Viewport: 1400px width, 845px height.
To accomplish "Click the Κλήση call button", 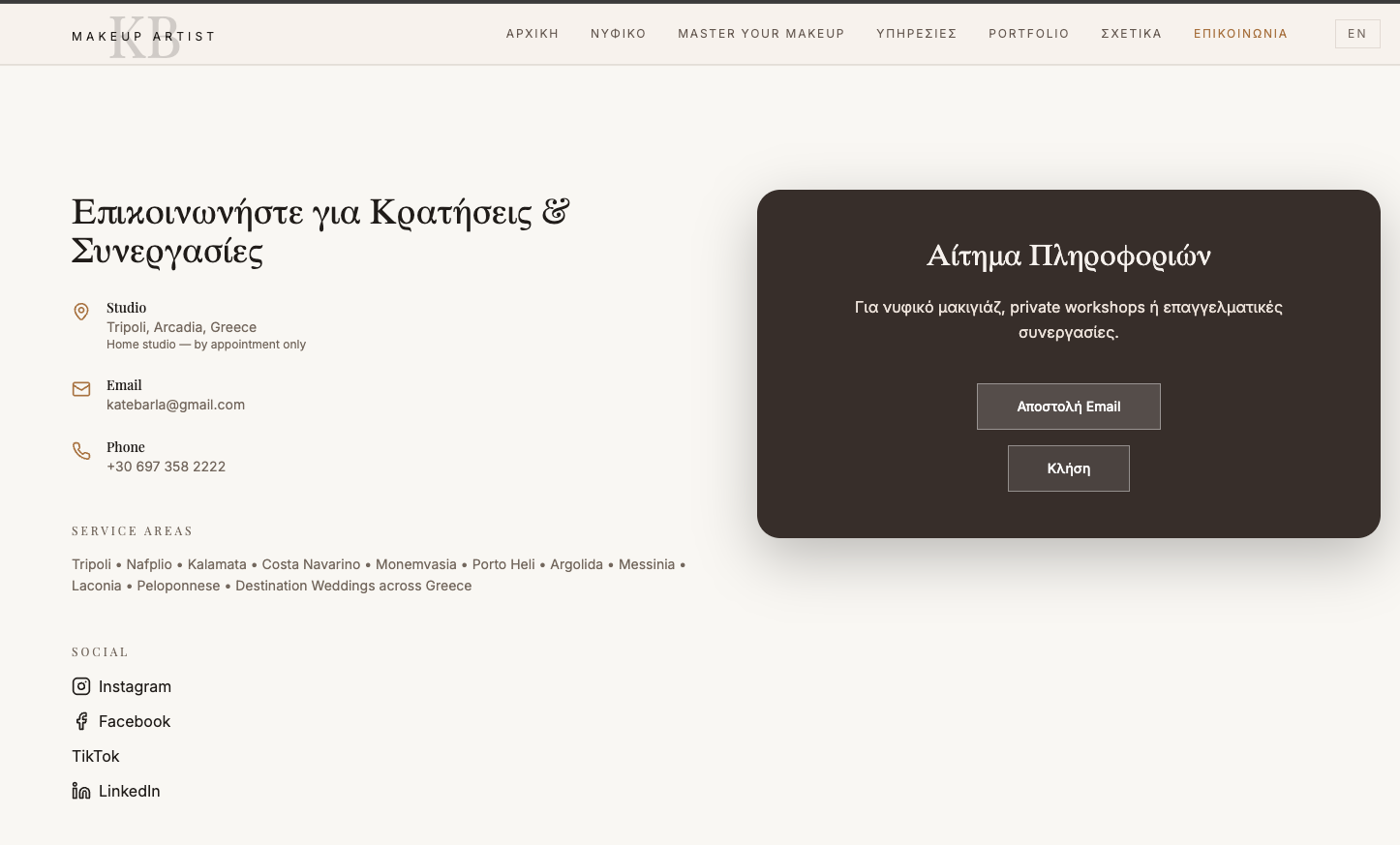I will (x=1069, y=468).
